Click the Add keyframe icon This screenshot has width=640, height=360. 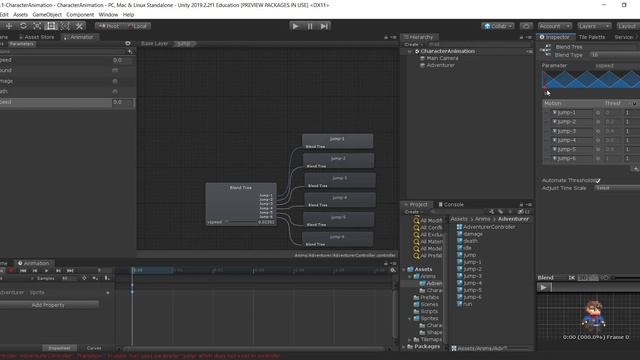coord(95,278)
